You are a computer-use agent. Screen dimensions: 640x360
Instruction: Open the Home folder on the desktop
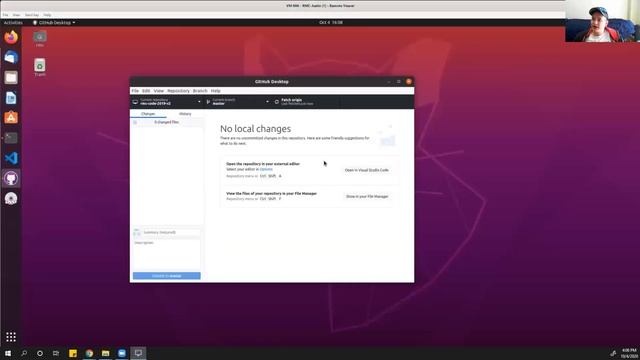40,38
